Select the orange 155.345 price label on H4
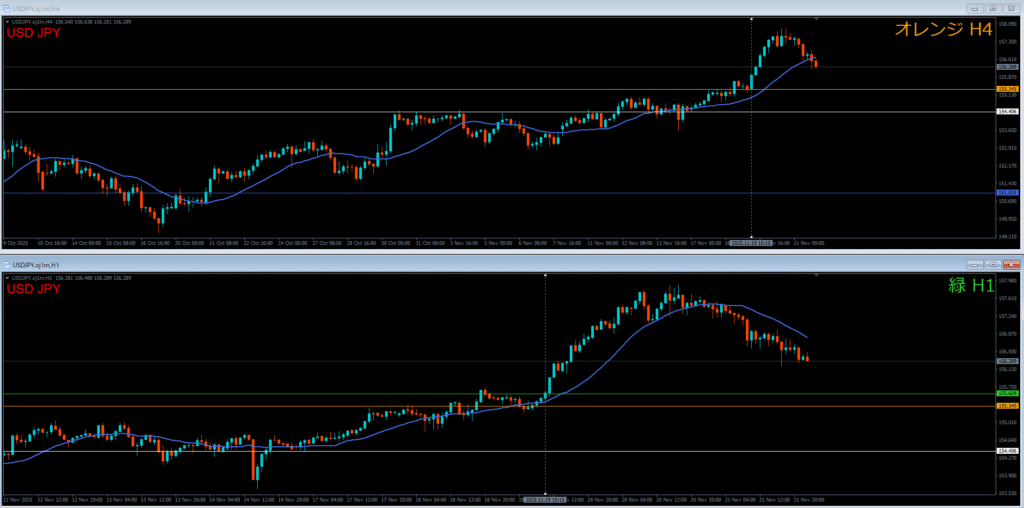 point(1008,89)
